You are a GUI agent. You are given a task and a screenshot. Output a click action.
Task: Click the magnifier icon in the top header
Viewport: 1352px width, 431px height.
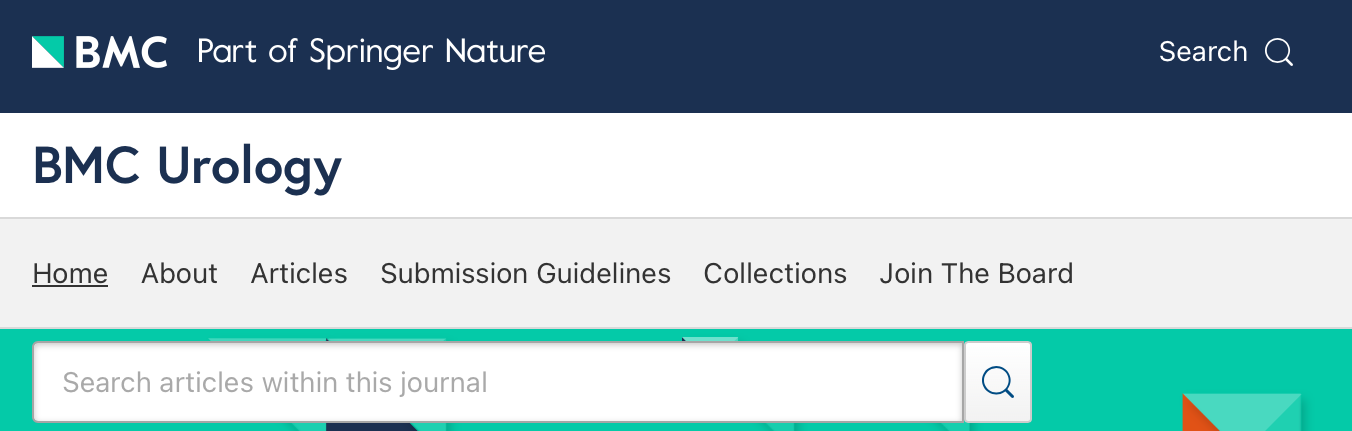click(1279, 52)
